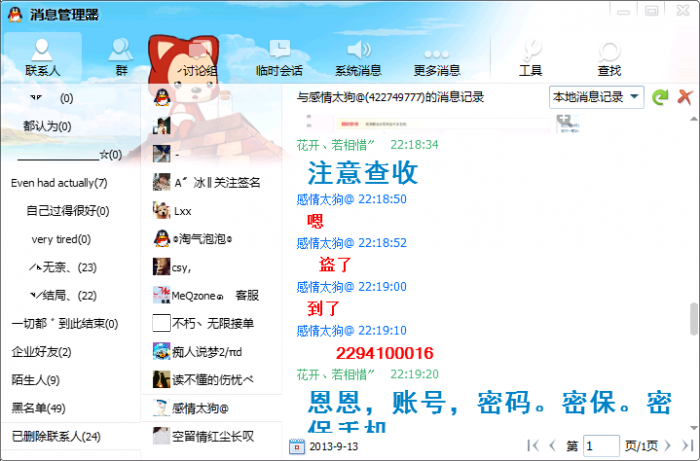Select contact A 冰 关注签名

point(211,182)
